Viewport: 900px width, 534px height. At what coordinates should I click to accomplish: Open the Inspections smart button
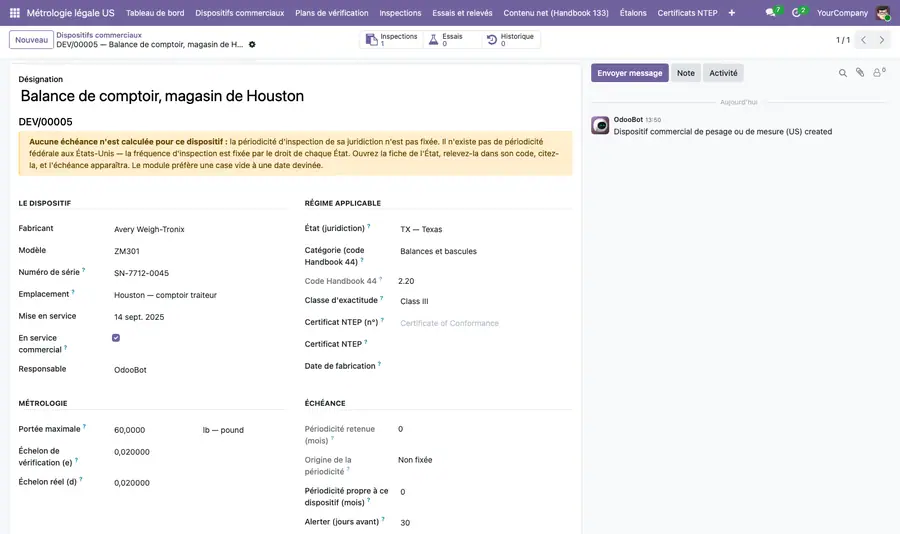pos(391,40)
